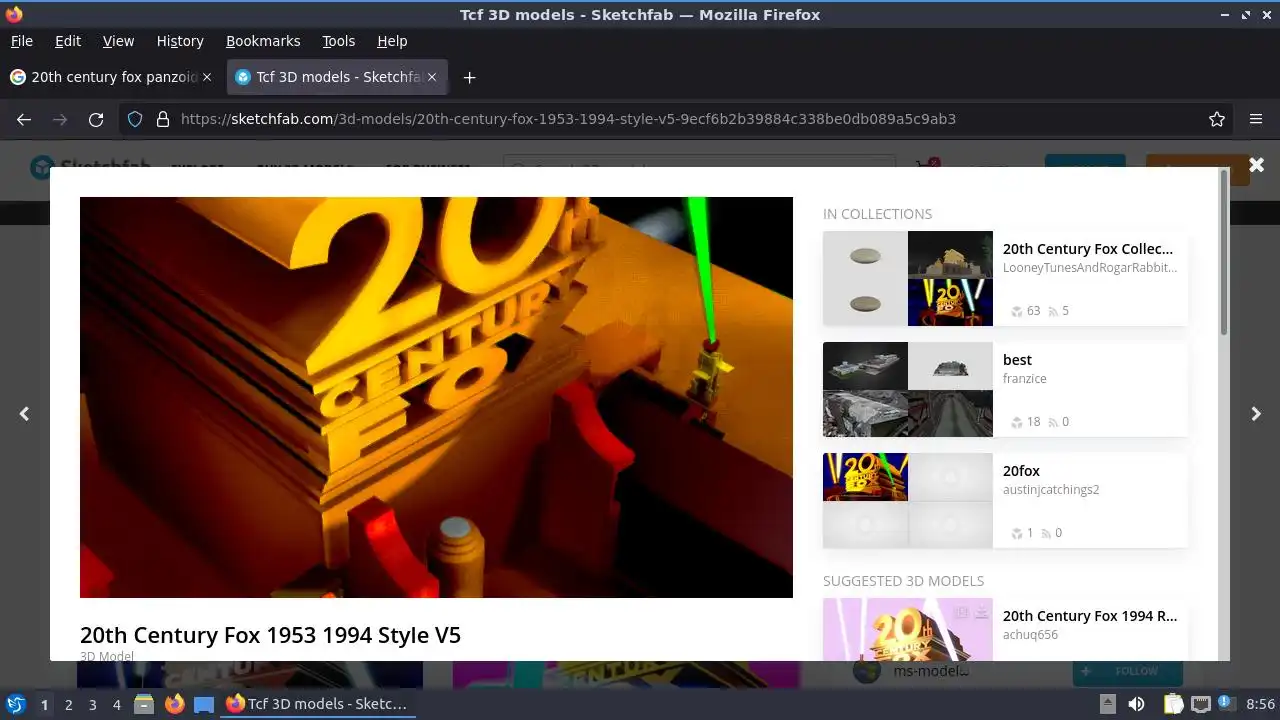Switch to workspace 4
The height and width of the screenshot is (720, 1280).
116,704
